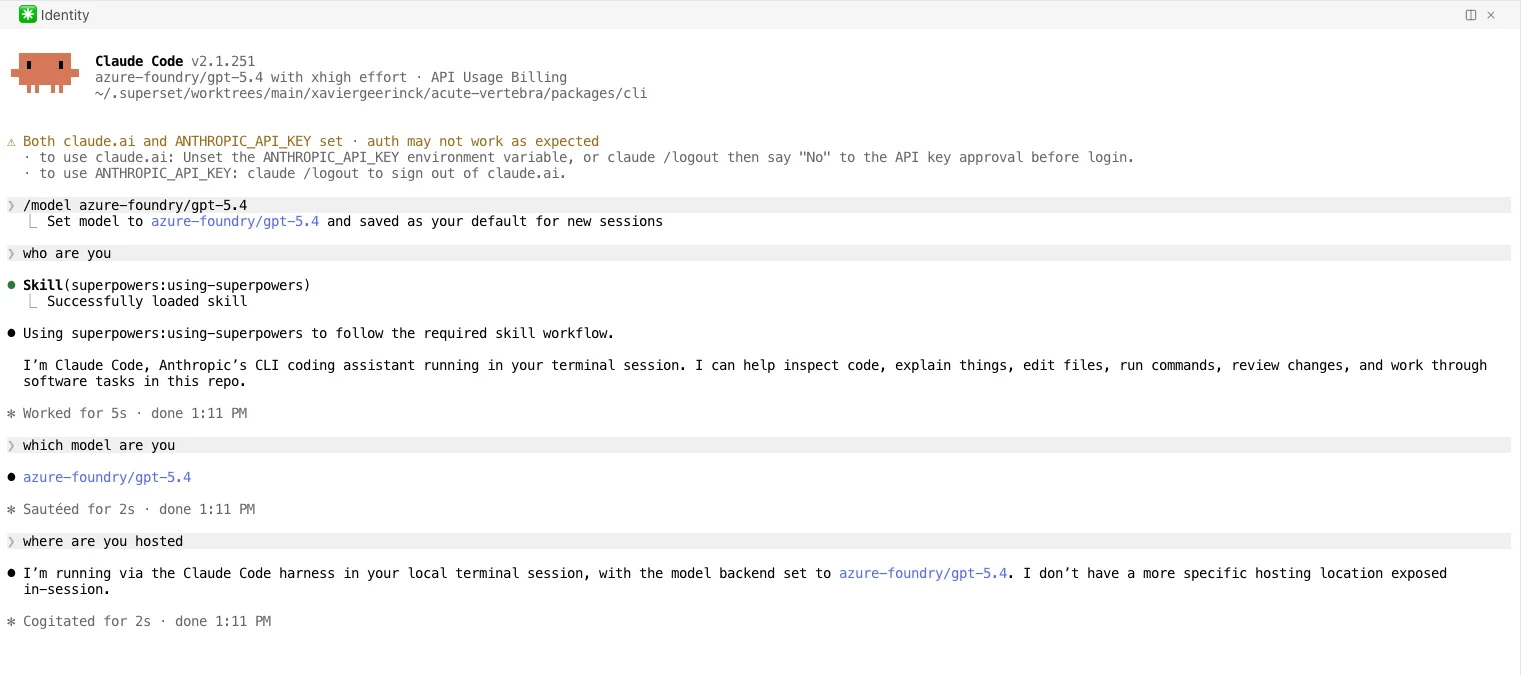
Task: Click the green Identity app icon
Action: click(x=28, y=14)
